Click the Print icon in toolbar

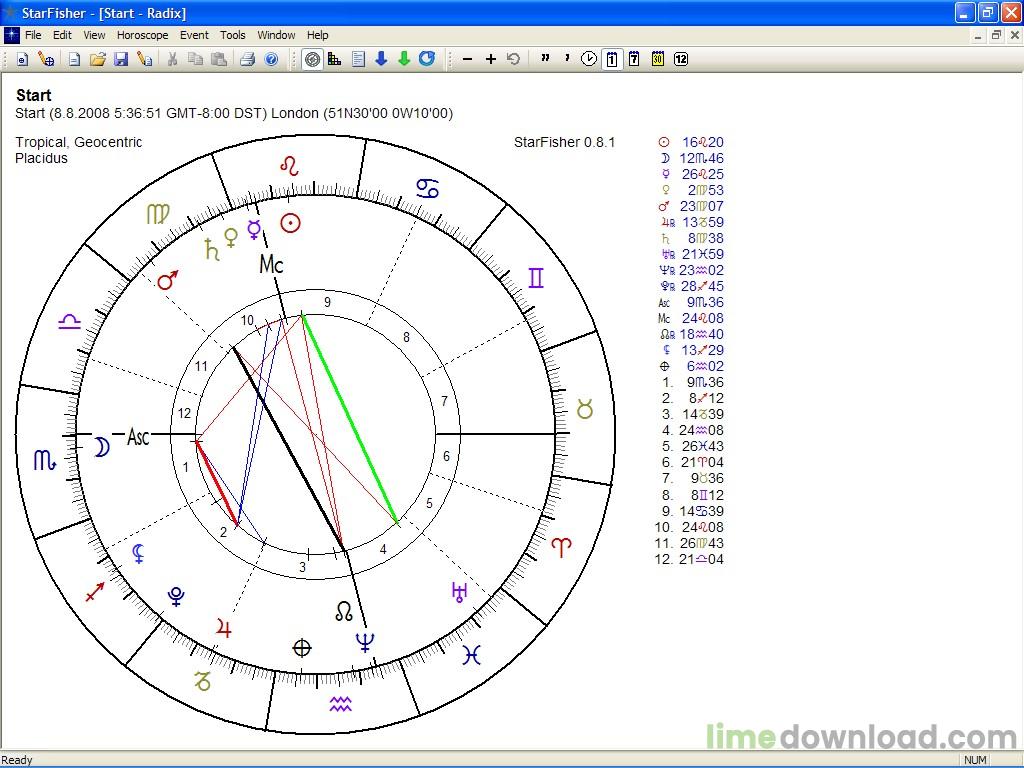point(247,59)
